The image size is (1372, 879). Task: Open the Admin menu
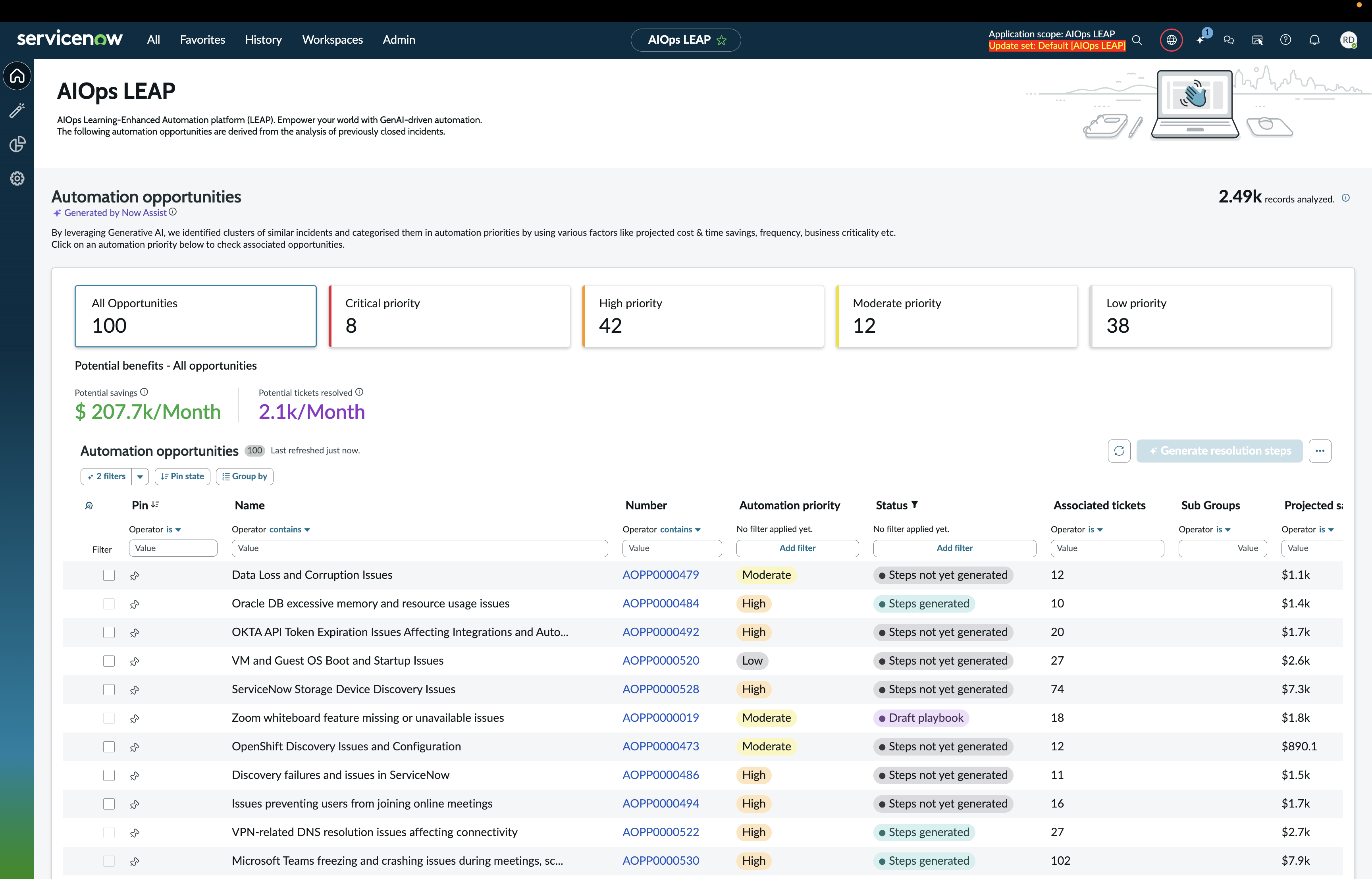399,40
